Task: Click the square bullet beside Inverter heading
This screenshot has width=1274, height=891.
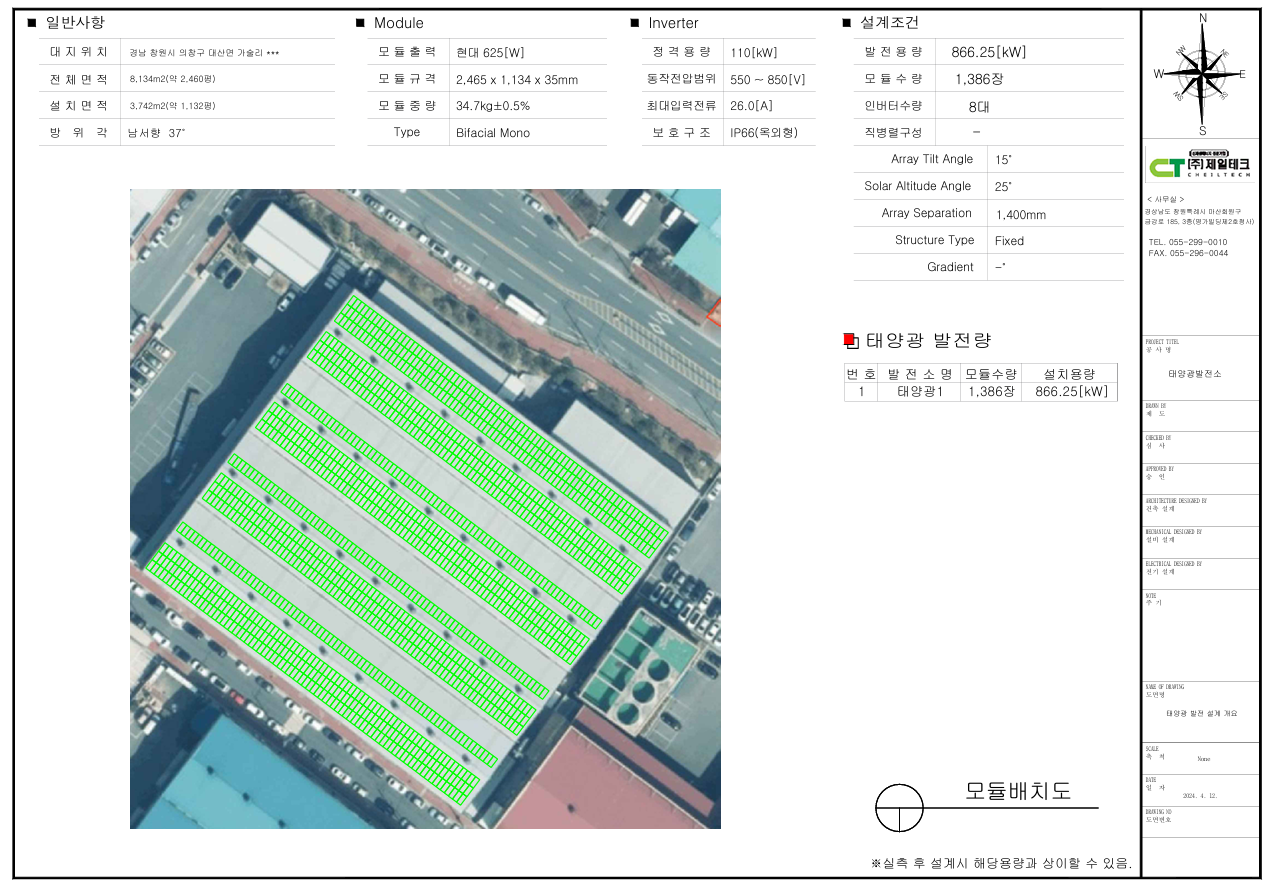Action: pos(634,23)
